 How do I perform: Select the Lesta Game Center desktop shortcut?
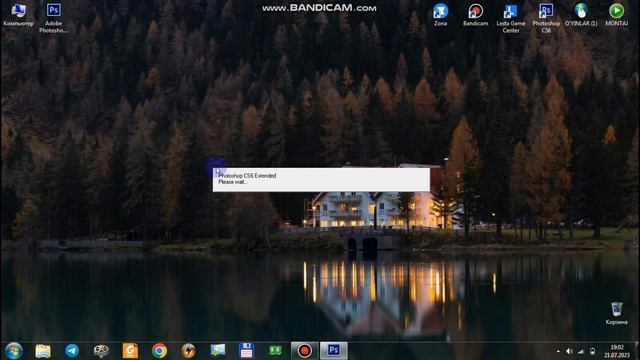pos(511,18)
